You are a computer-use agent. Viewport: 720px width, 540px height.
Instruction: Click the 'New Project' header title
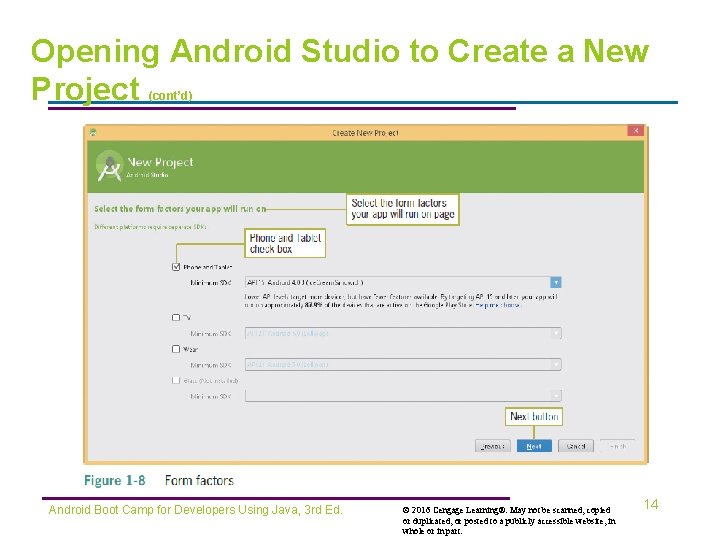click(160, 162)
